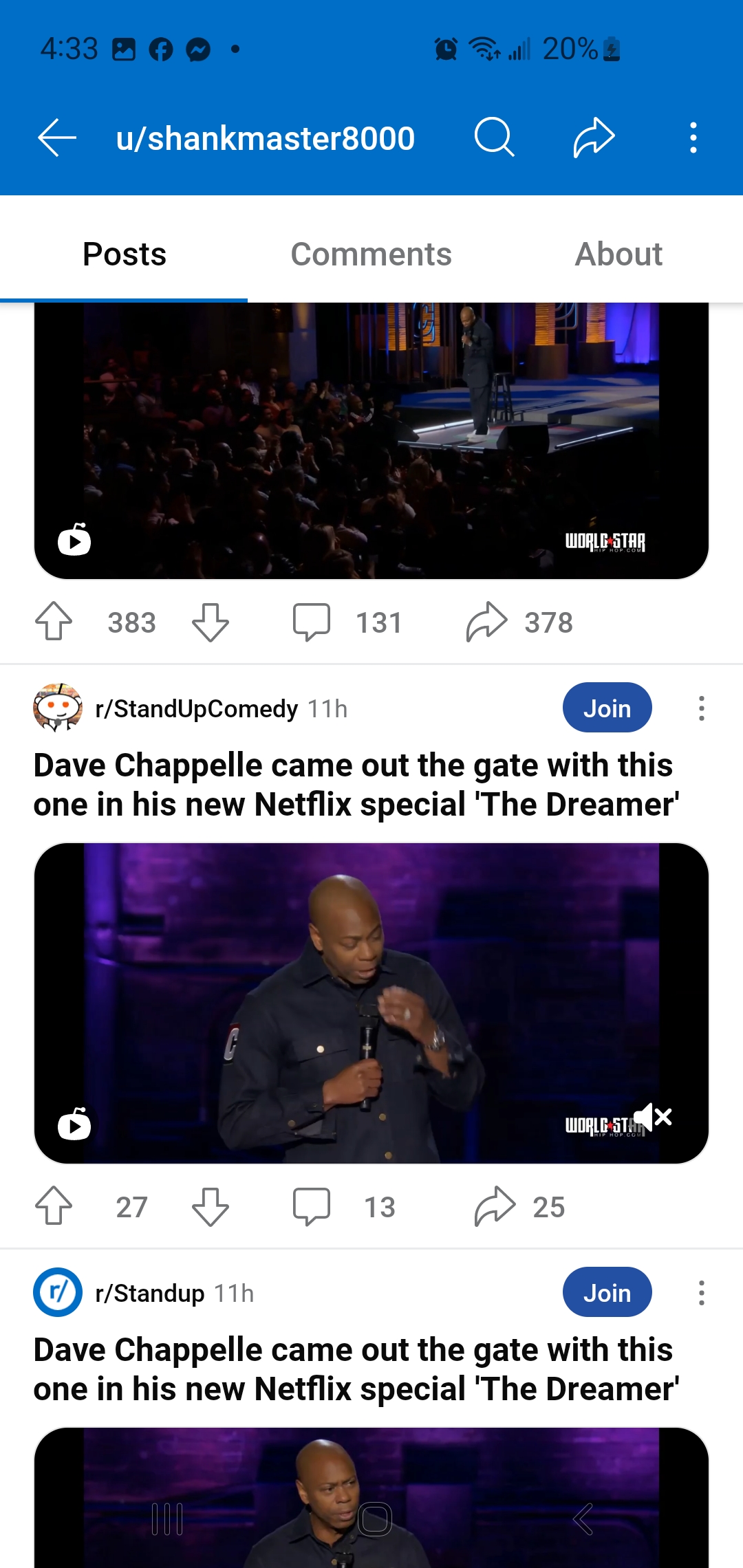Open the 13 comments on StandUpComedy post
Screen dimensions: 743x1568
pyautogui.click(x=344, y=1206)
